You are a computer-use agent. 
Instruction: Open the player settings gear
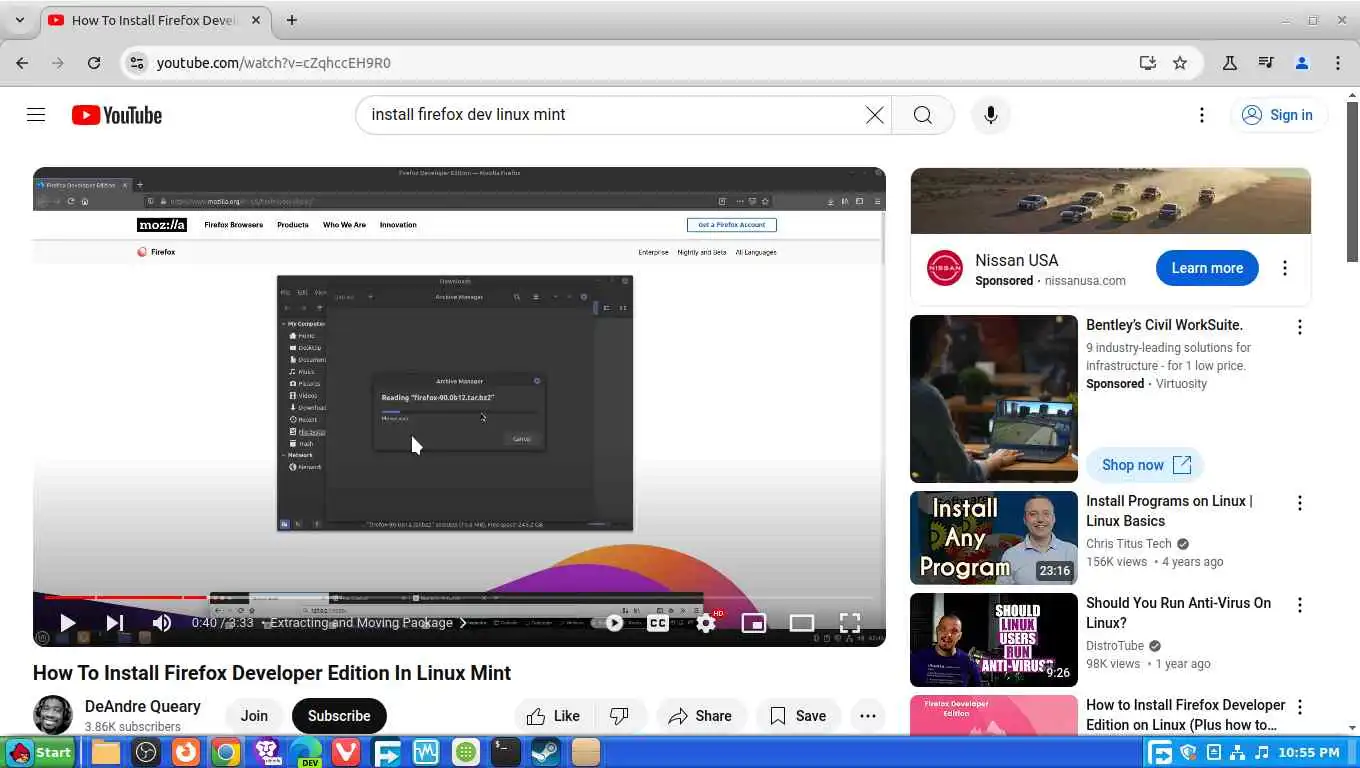coord(706,623)
